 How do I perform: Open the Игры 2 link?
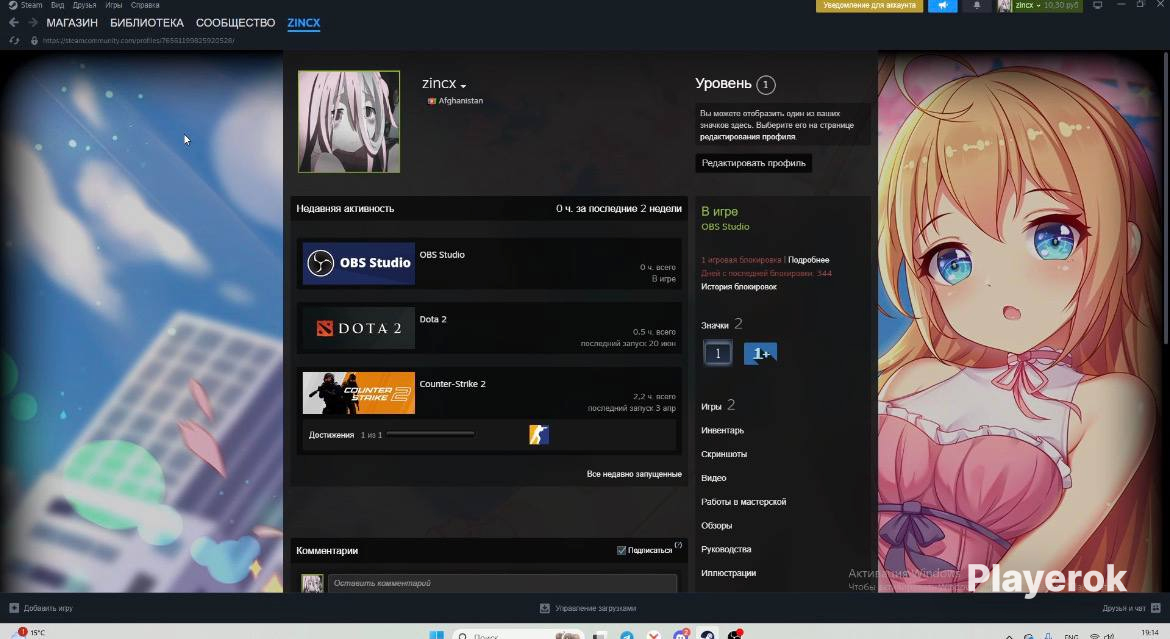point(718,405)
